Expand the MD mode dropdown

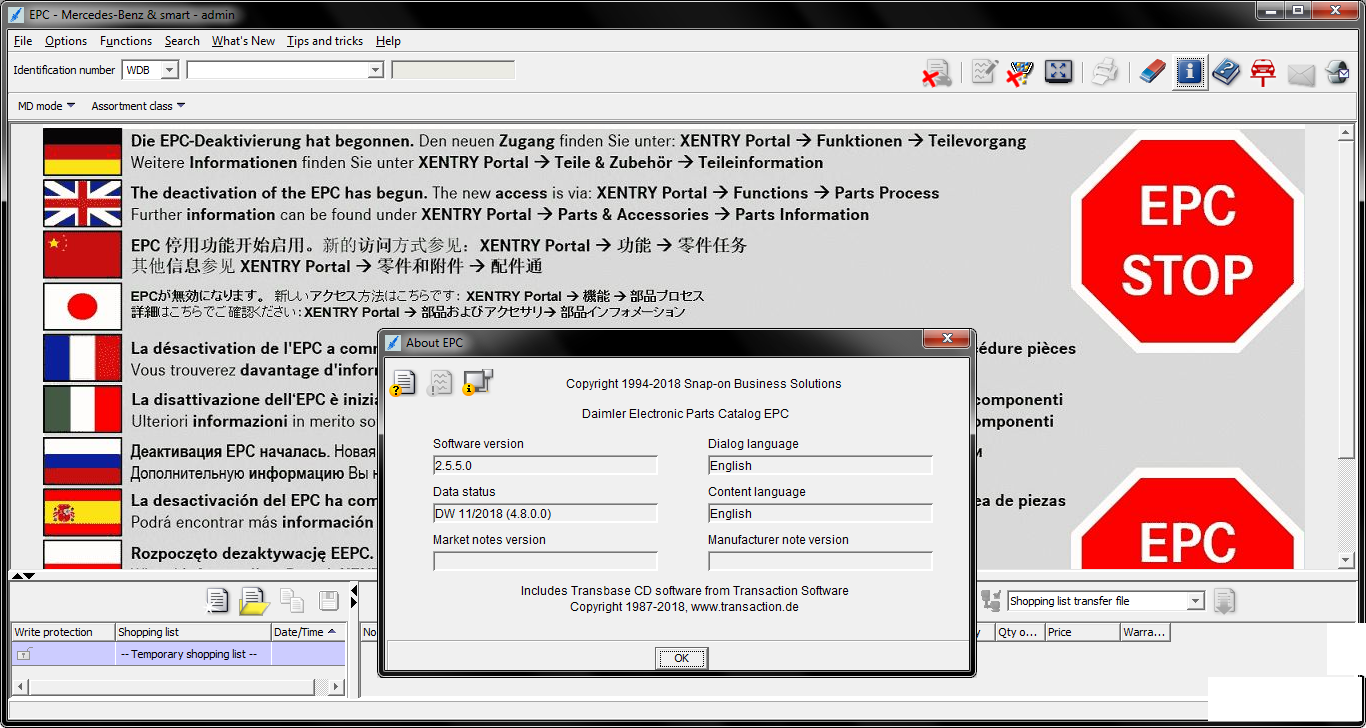point(45,105)
